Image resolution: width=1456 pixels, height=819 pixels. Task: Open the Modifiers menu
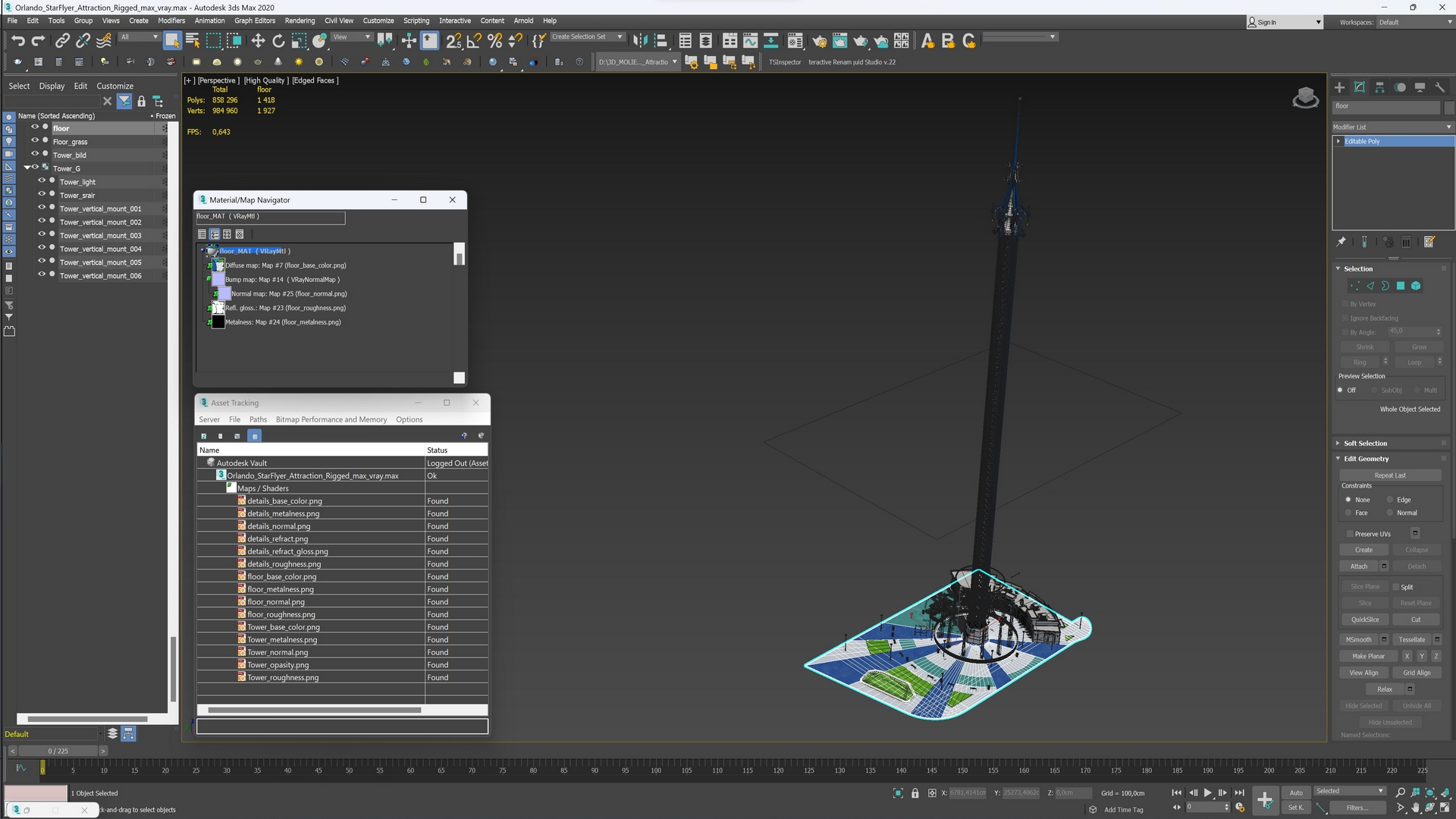(171, 20)
